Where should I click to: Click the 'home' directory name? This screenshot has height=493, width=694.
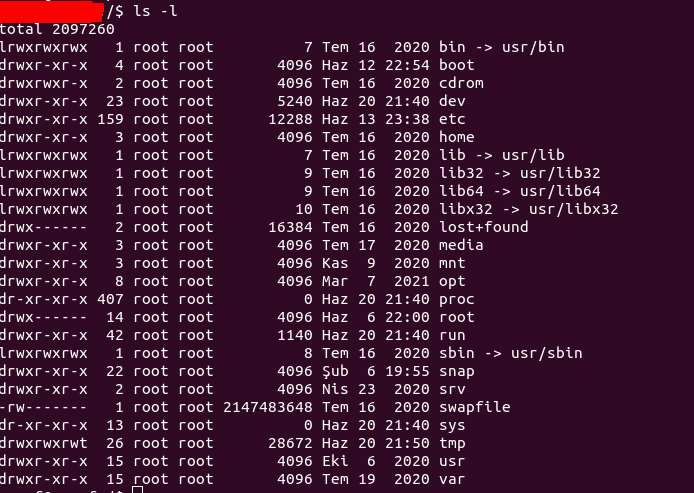pyautogui.click(x=456, y=137)
